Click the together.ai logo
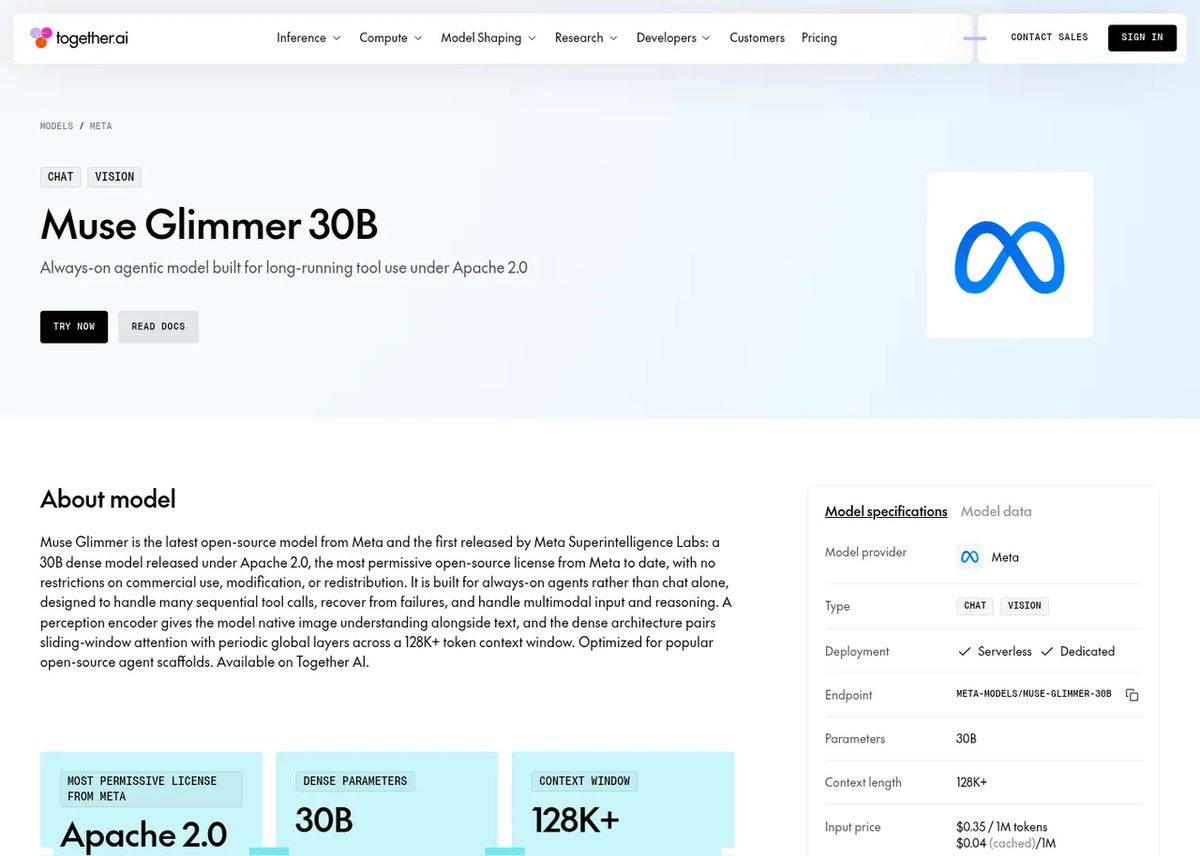 point(79,38)
